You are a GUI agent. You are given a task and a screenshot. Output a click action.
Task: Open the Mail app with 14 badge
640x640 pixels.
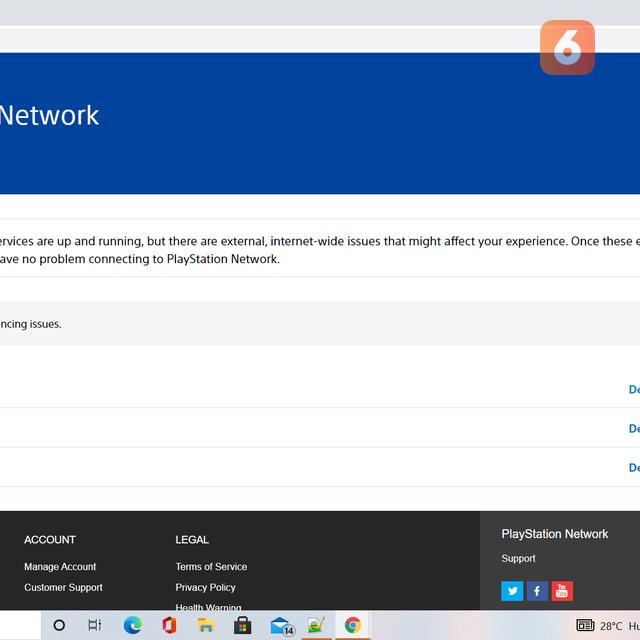[281, 626]
